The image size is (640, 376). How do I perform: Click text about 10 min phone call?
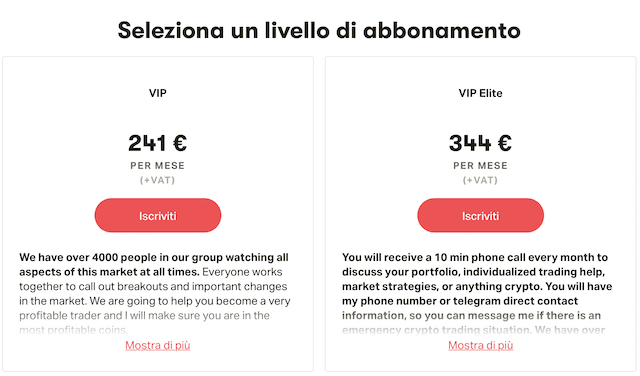click(x=475, y=257)
